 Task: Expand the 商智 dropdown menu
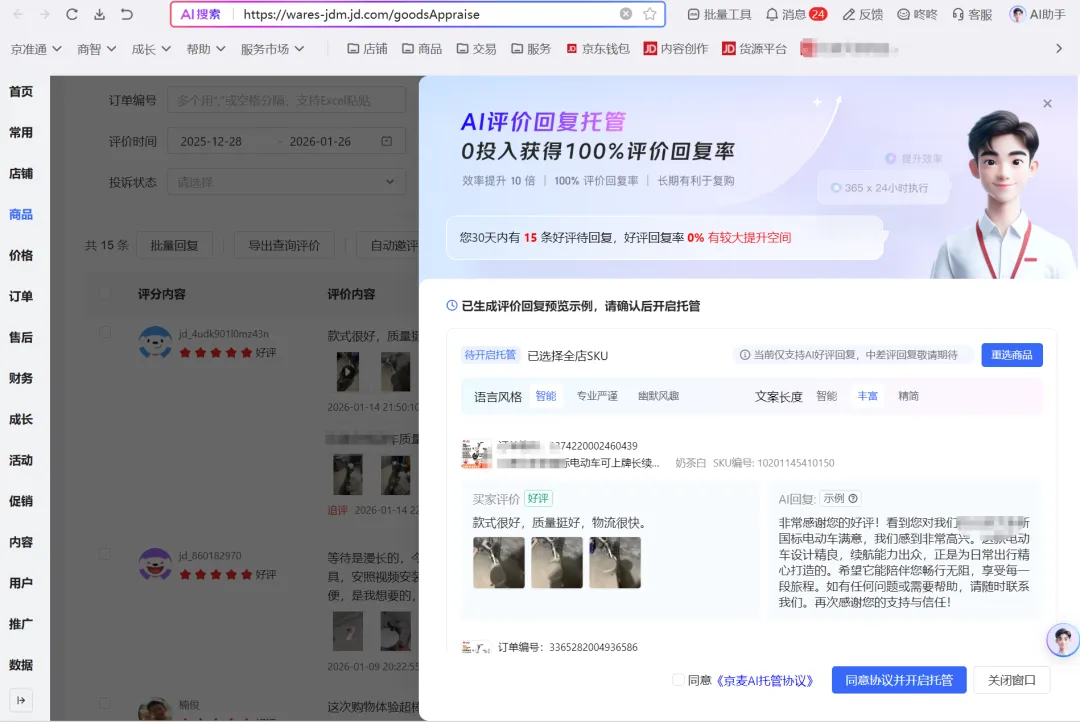click(96, 48)
